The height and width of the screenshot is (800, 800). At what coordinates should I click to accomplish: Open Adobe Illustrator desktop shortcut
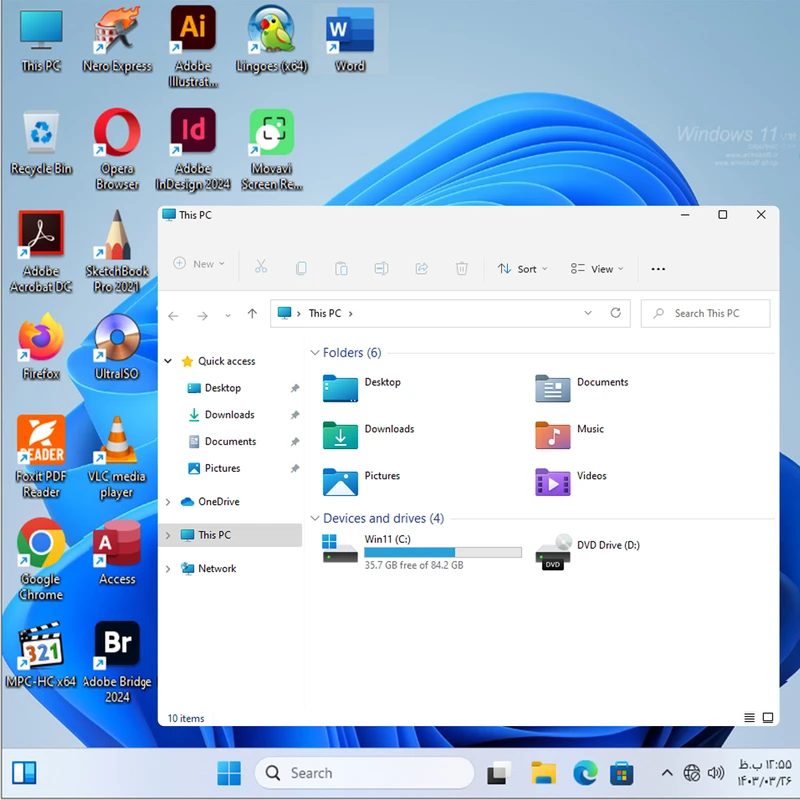coord(193,43)
